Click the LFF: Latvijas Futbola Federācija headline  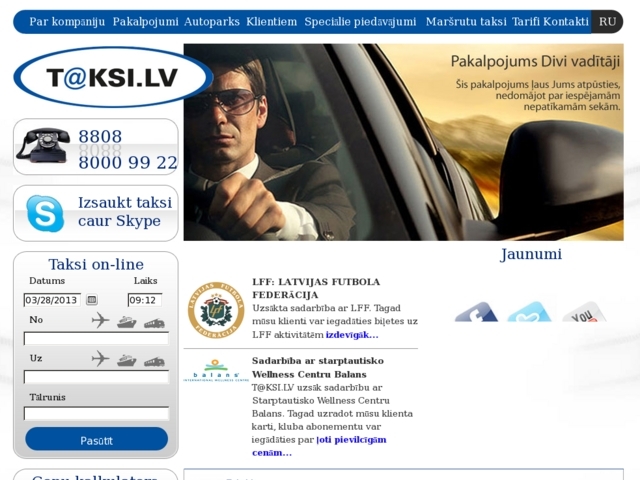pyautogui.click(x=316, y=288)
